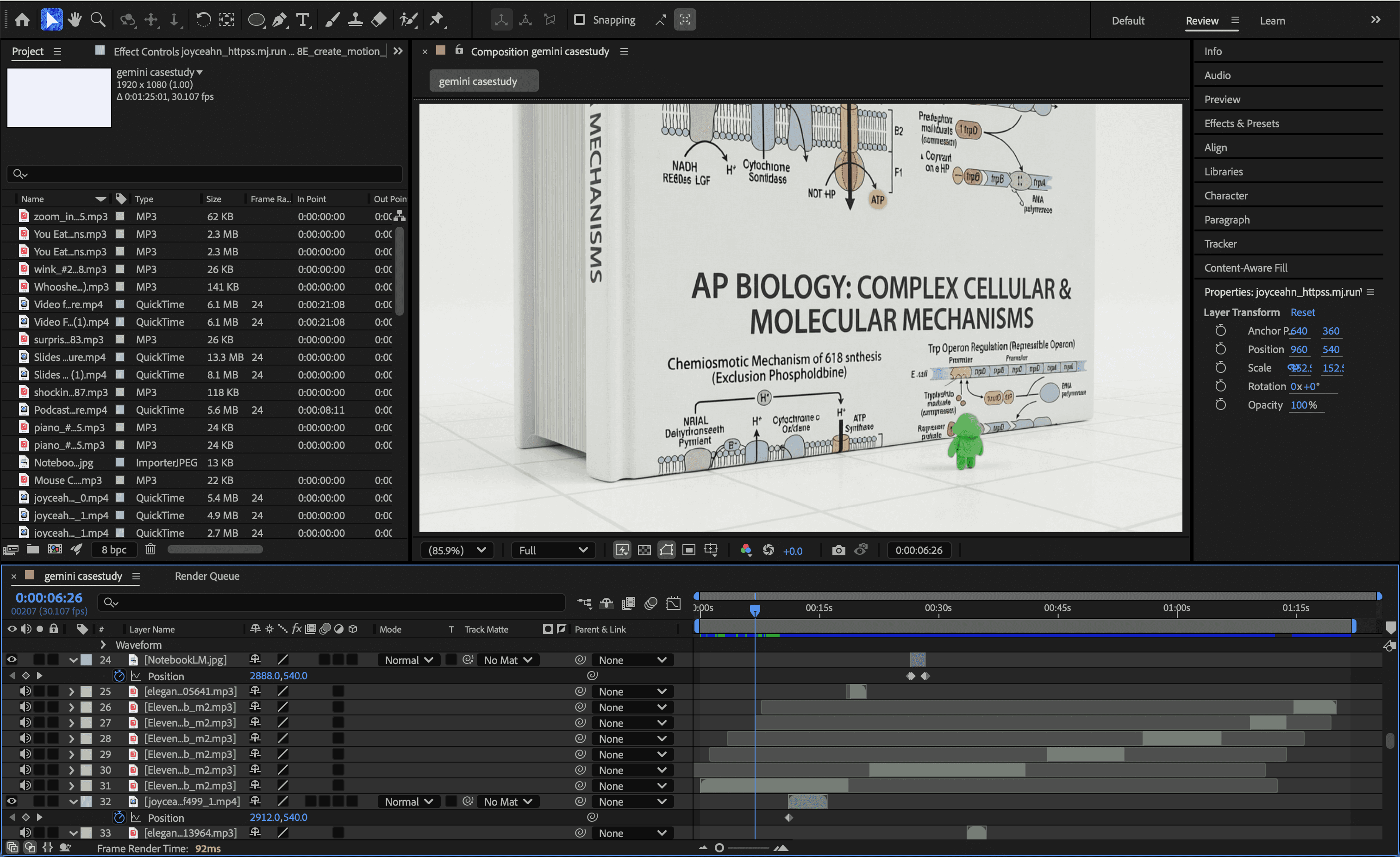1400x857 pixels.
Task: Enable the Snapping checkbox
Action: click(x=579, y=20)
